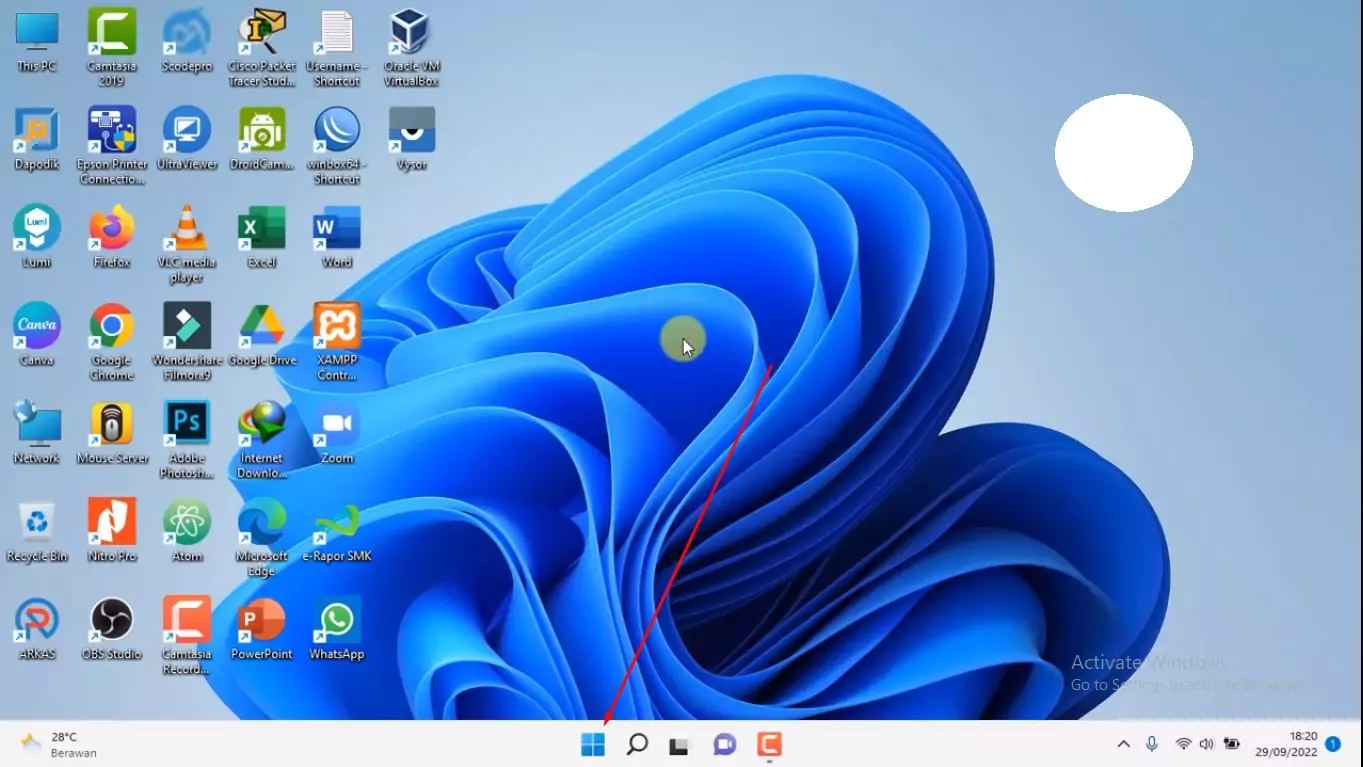Click the microphone tray icon
Viewport: 1363px width, 767px height.
(x=1152, y=744)
